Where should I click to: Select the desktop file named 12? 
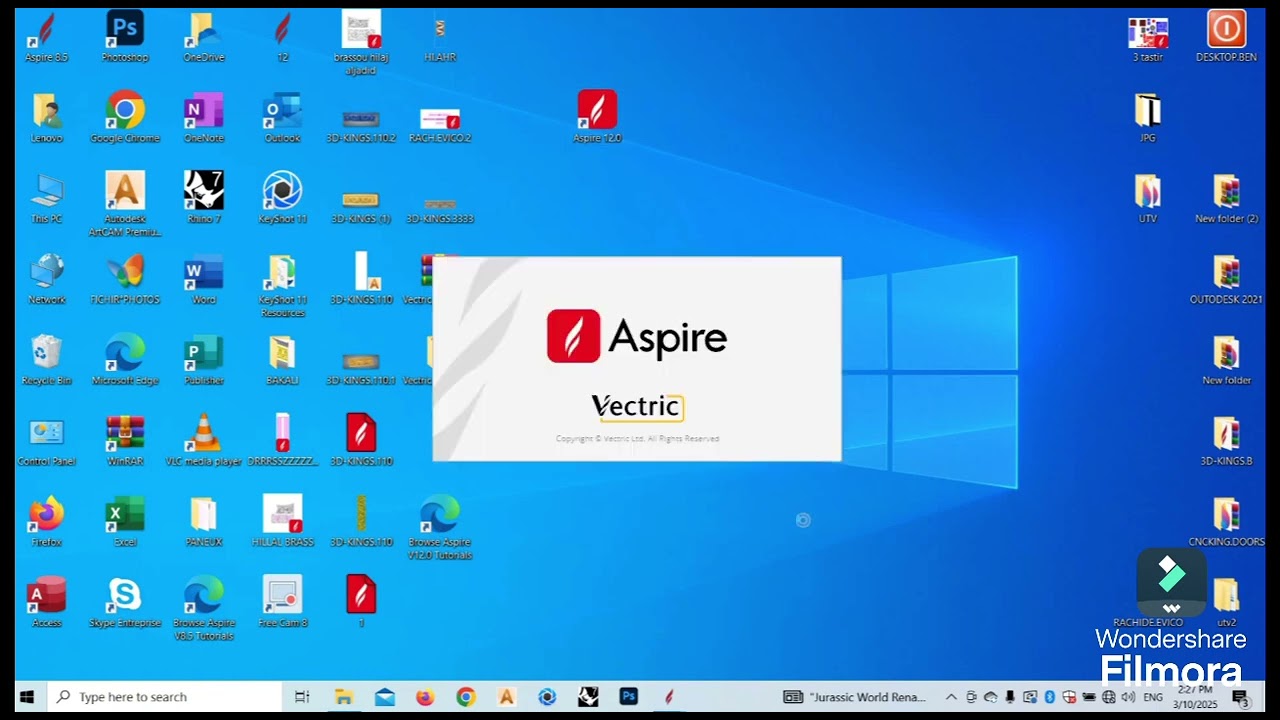pyautogui.click(x=282, y=37)
